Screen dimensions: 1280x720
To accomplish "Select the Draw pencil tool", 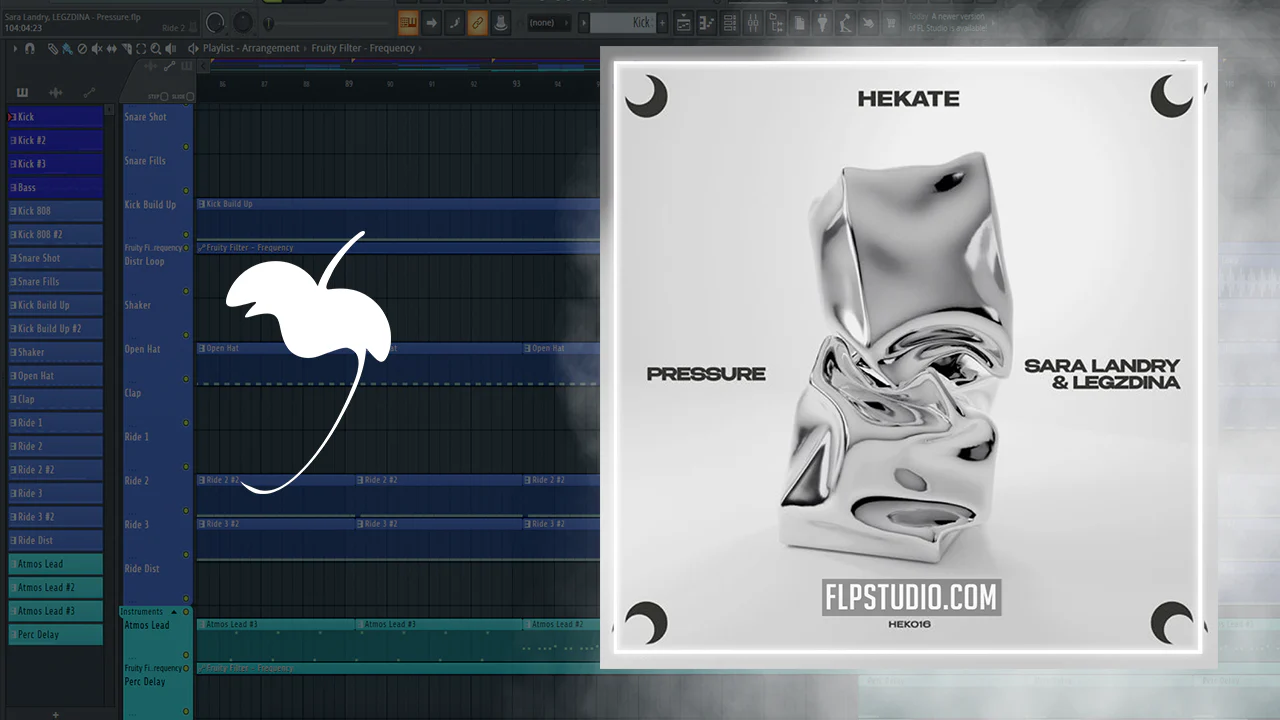I will [x=53, y=48].
